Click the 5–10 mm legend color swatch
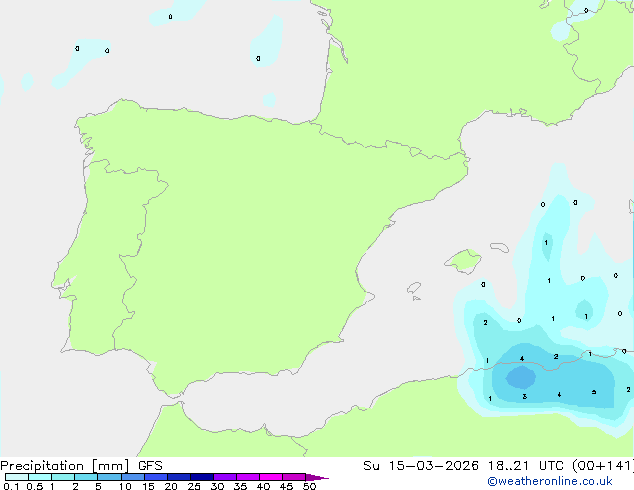The width and height of the screenshot is (634, 490). 109,477
